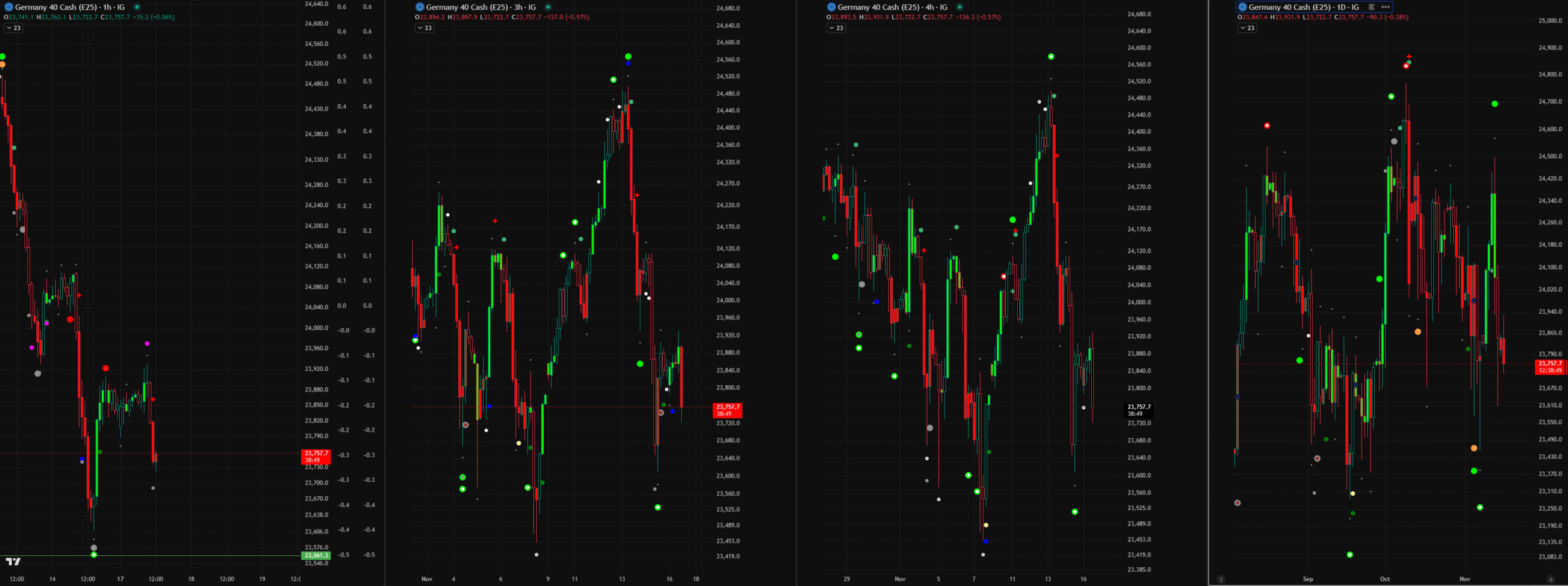Click the 'Oct' label on 1D time axis
Viewport: 1568px width, 586px height.
pos(1385,579)
